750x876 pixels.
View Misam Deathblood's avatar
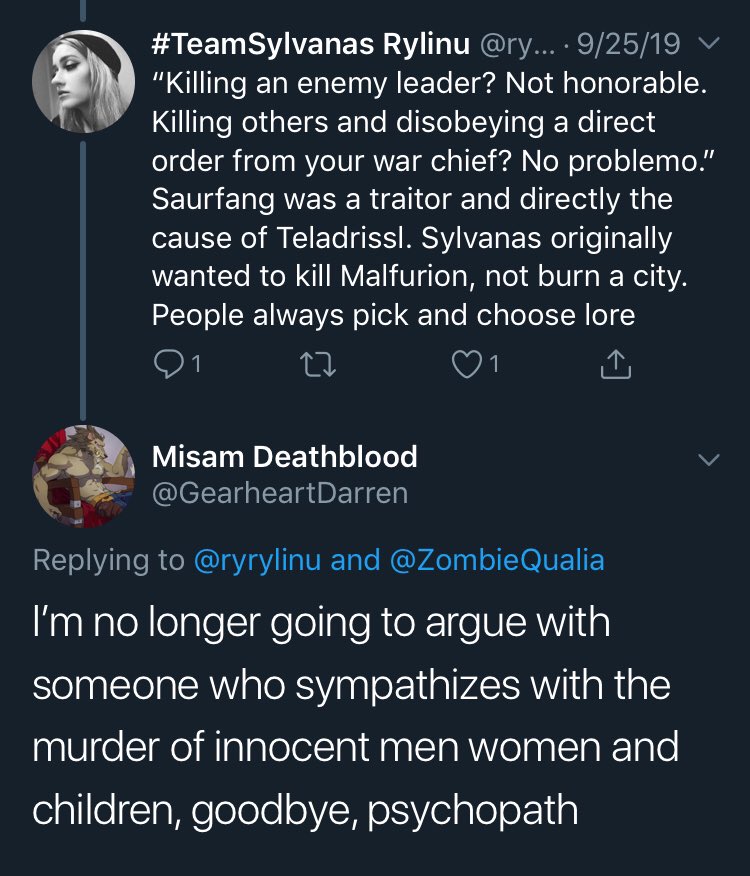pyautogui.click(x=84, y=476)
